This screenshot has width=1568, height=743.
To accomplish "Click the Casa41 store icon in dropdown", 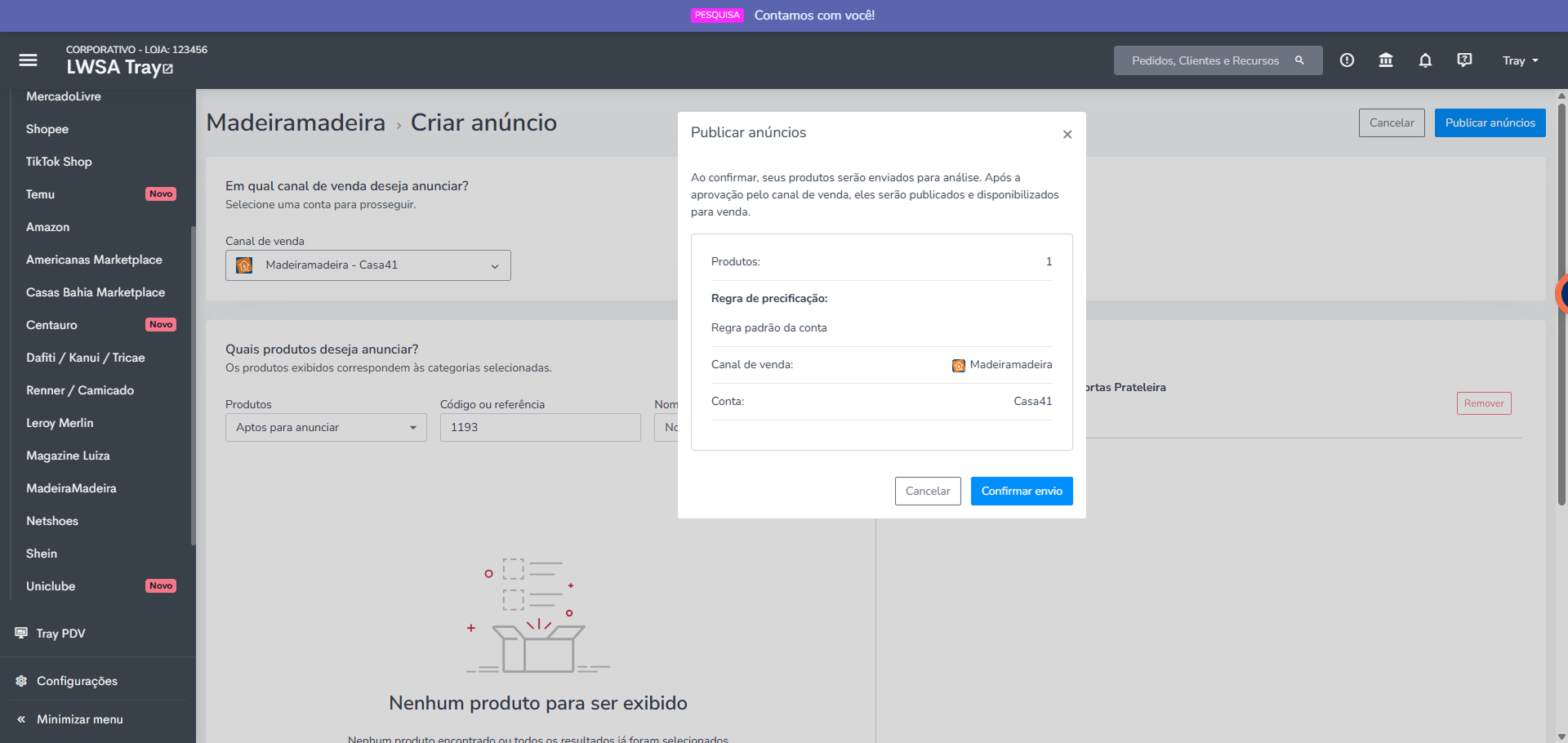I will click(x=244, y=265).
